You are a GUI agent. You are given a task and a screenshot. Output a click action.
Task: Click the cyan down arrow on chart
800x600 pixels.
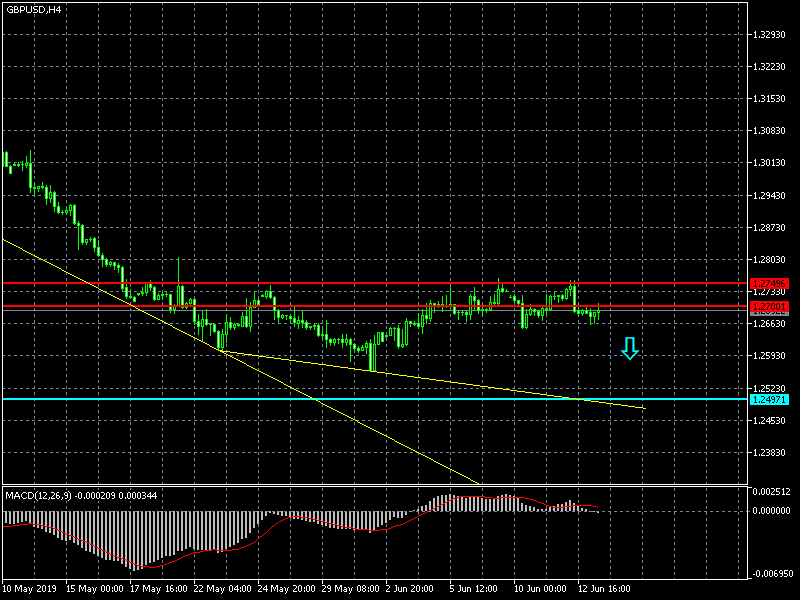[x=629, y=348]
